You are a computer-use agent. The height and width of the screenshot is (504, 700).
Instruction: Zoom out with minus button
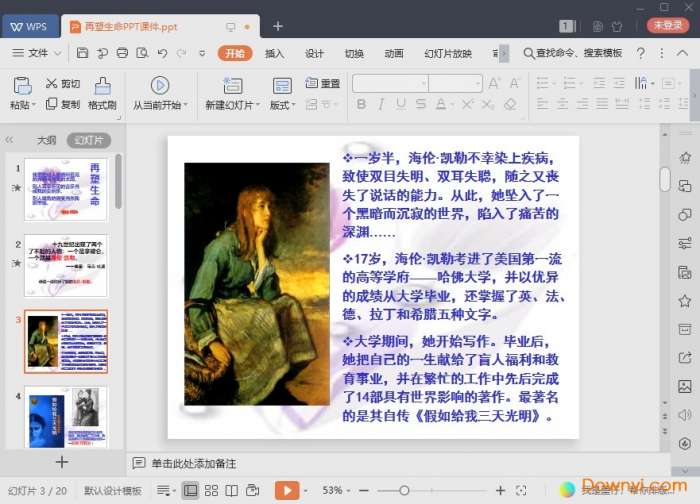point(364,490)
